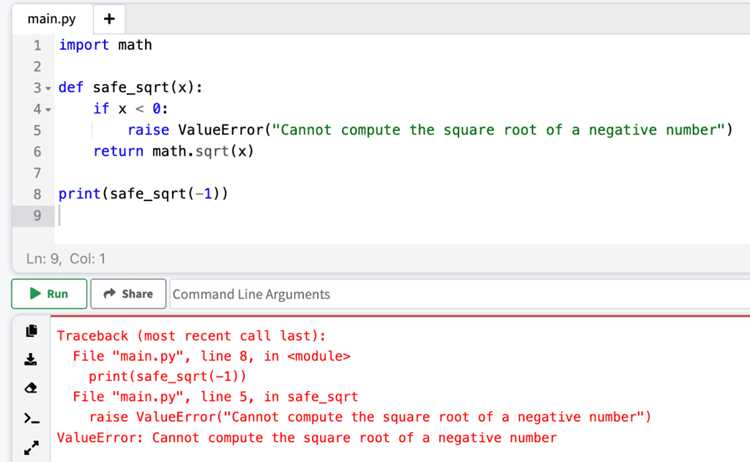750x462 pixels.
Task: Click the raise ValueError line in traceback
Action: tap(370, 417)
